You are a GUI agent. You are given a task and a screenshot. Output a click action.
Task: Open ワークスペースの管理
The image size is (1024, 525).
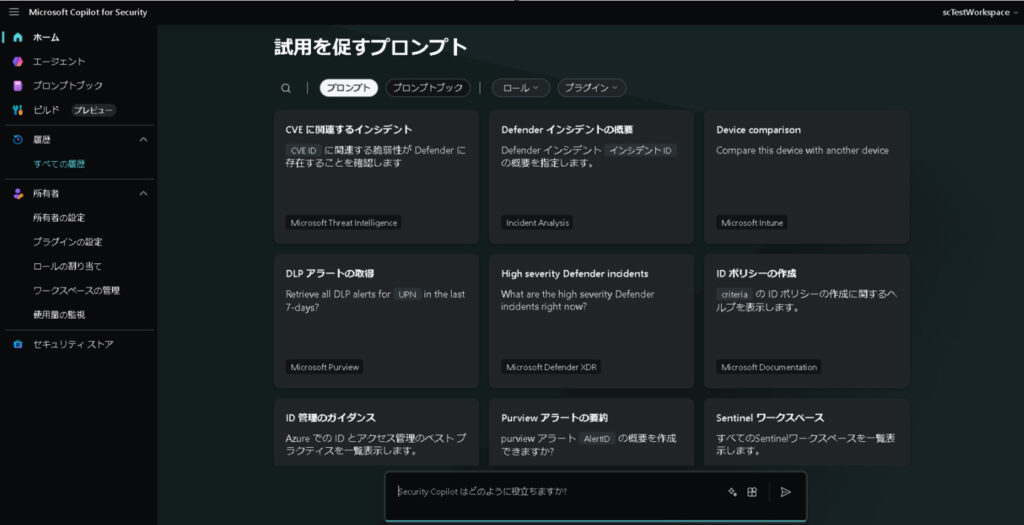(76, 291)
